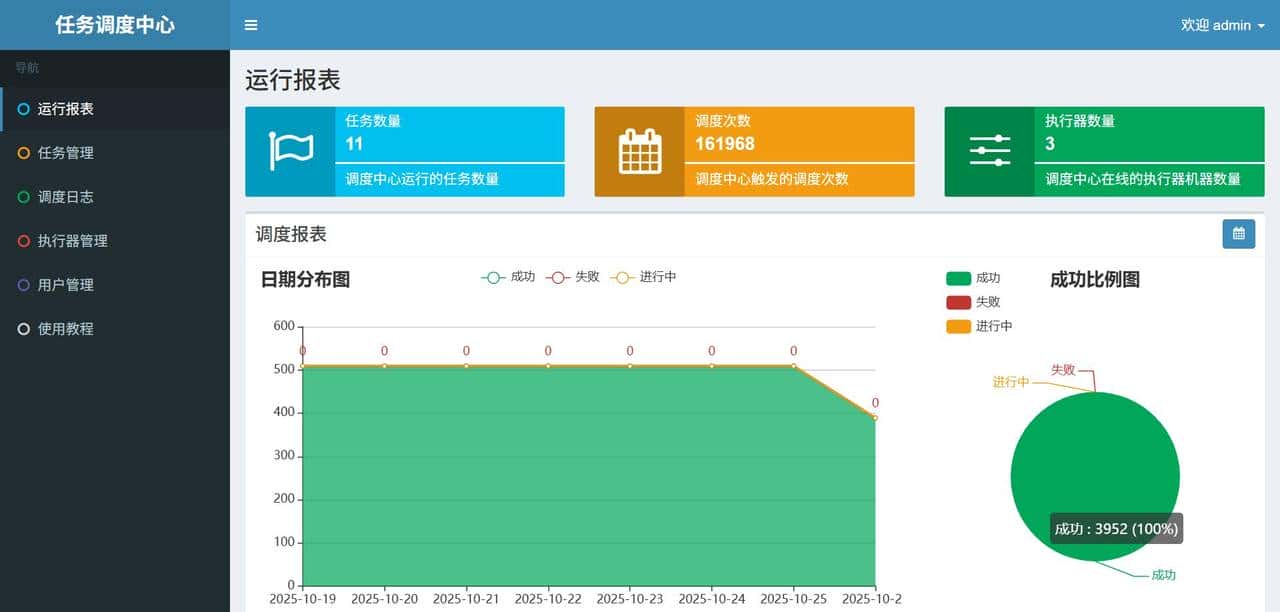Switch to the 用户管理 page

point(67,284)
